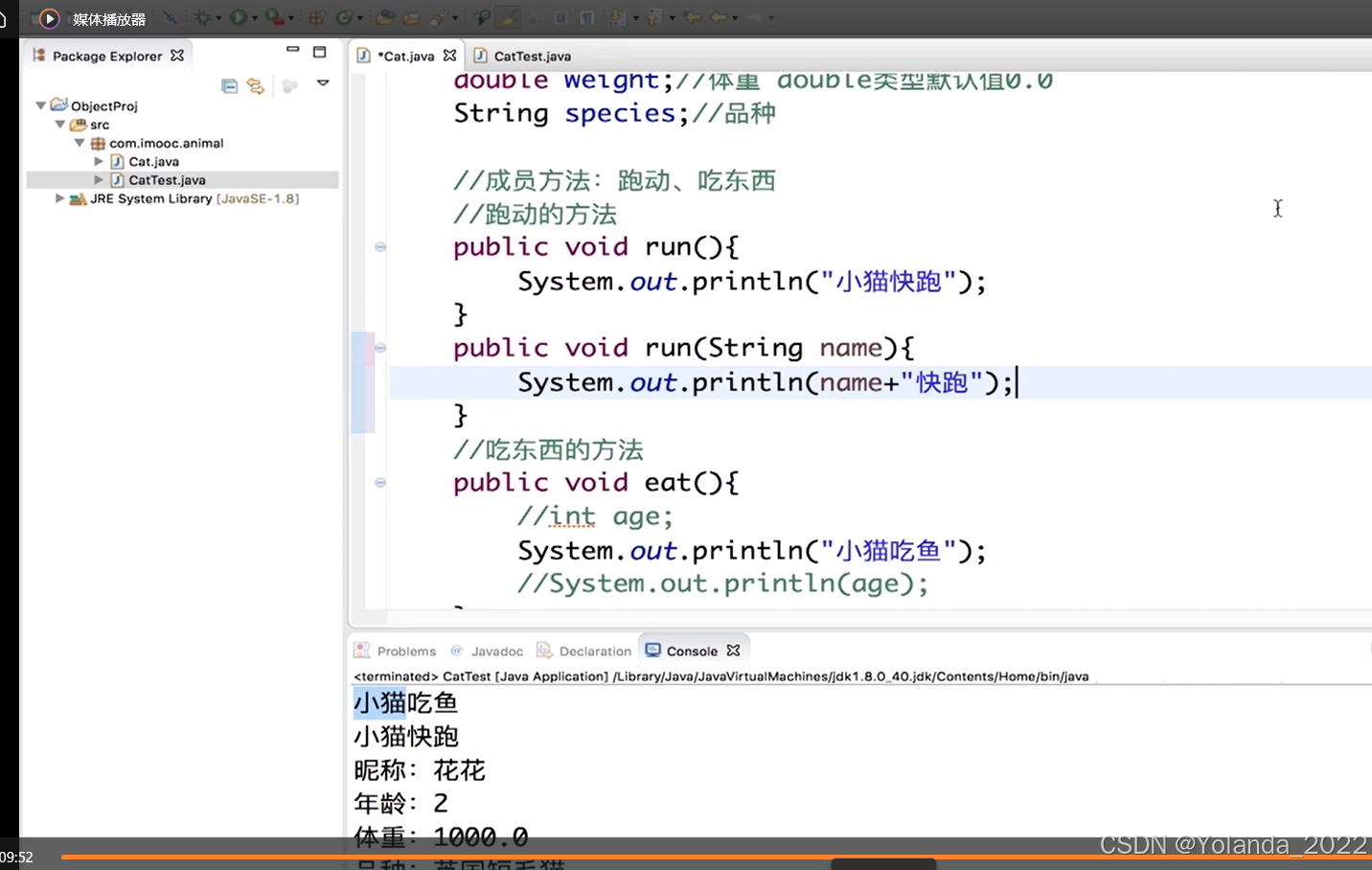Click code line 'public void eat(){'
The width and height of the screenshot is (1372, 870).
[x=596, y=482]
